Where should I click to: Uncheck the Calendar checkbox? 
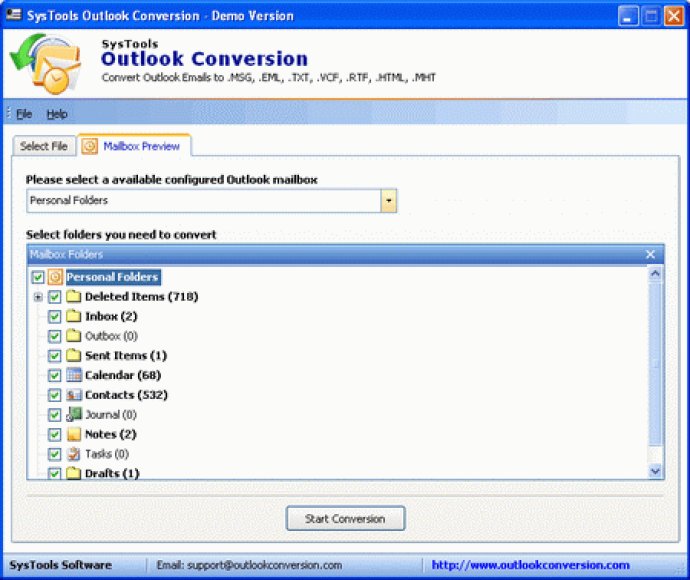pyautogui.click(x=54, y=375)
